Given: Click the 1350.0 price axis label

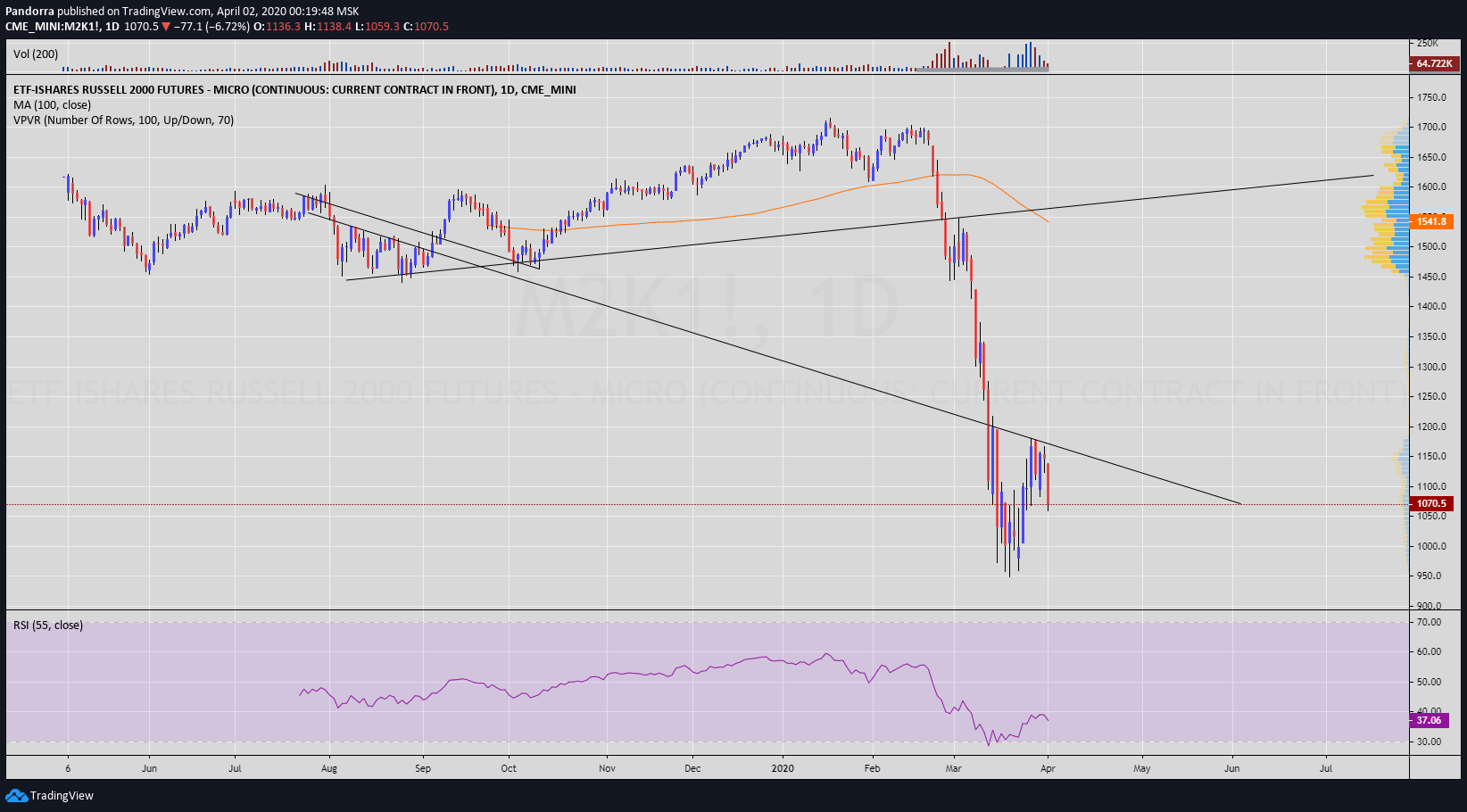Looking at the screenshot, I should click(1431, 337).
